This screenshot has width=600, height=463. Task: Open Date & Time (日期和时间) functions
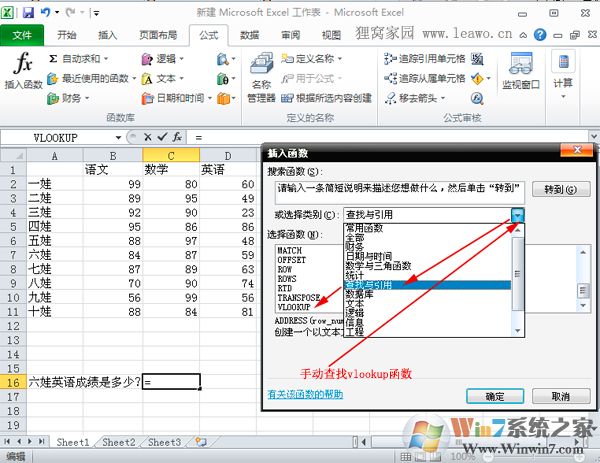pos(176,98)
